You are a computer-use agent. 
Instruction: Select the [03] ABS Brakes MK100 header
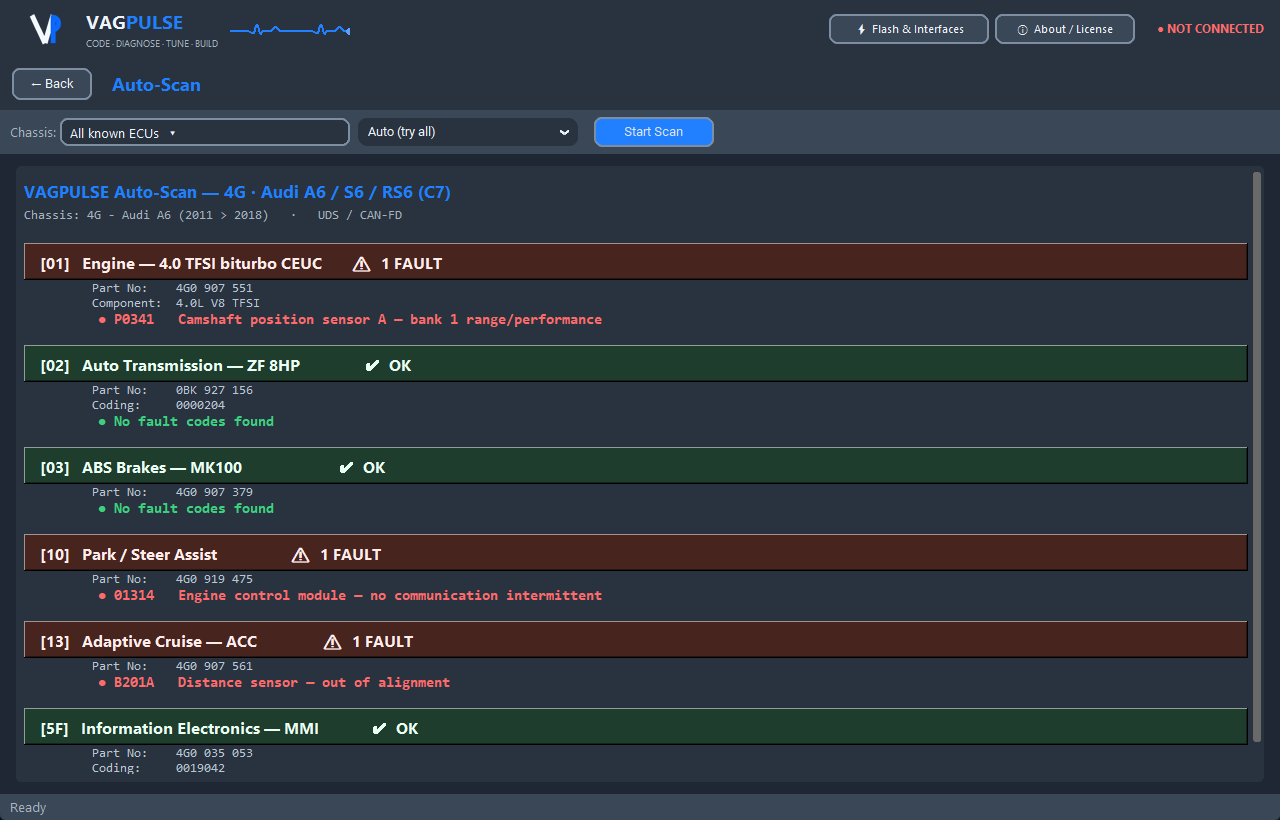tap(636, 466)
